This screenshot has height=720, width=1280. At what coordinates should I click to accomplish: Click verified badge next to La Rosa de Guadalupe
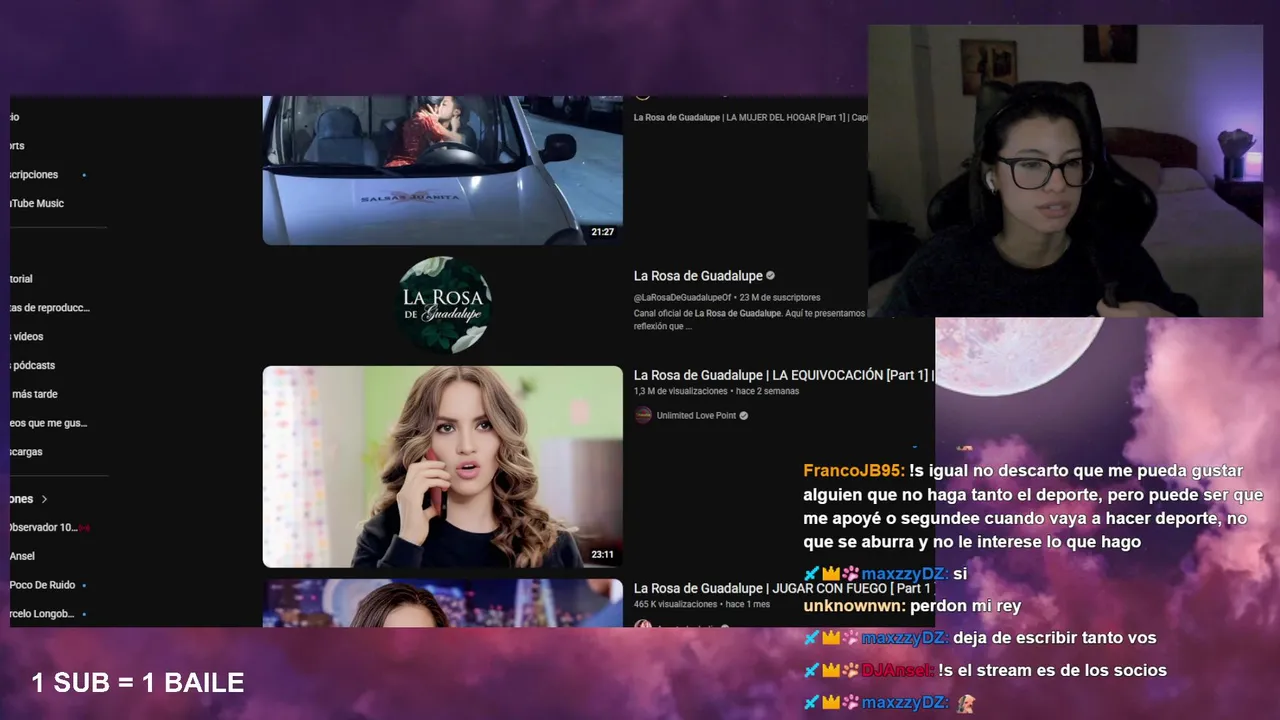point(770,276)
